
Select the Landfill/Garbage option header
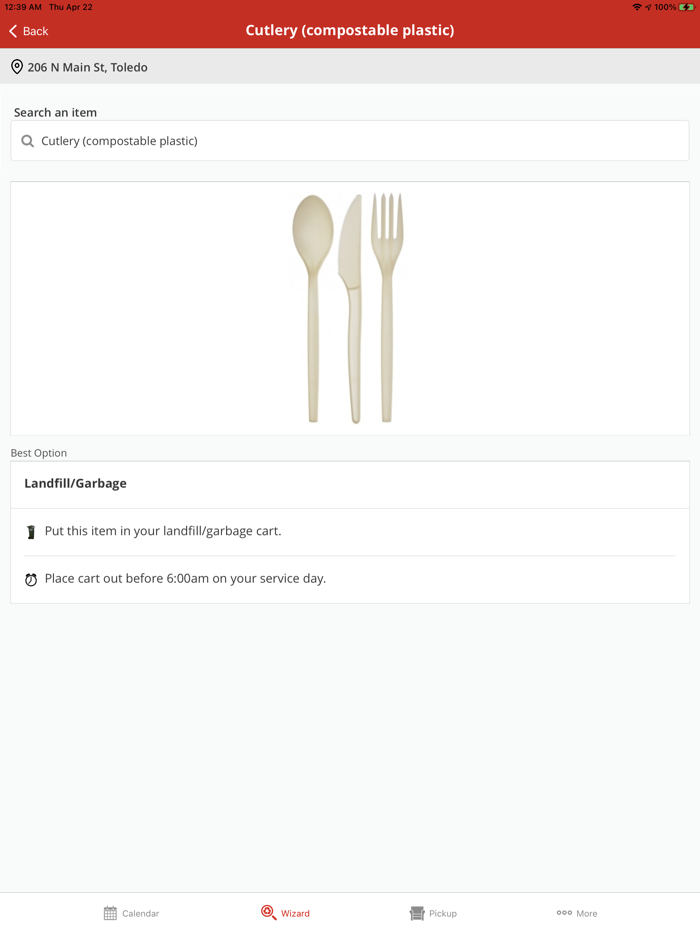coord(350,484)
